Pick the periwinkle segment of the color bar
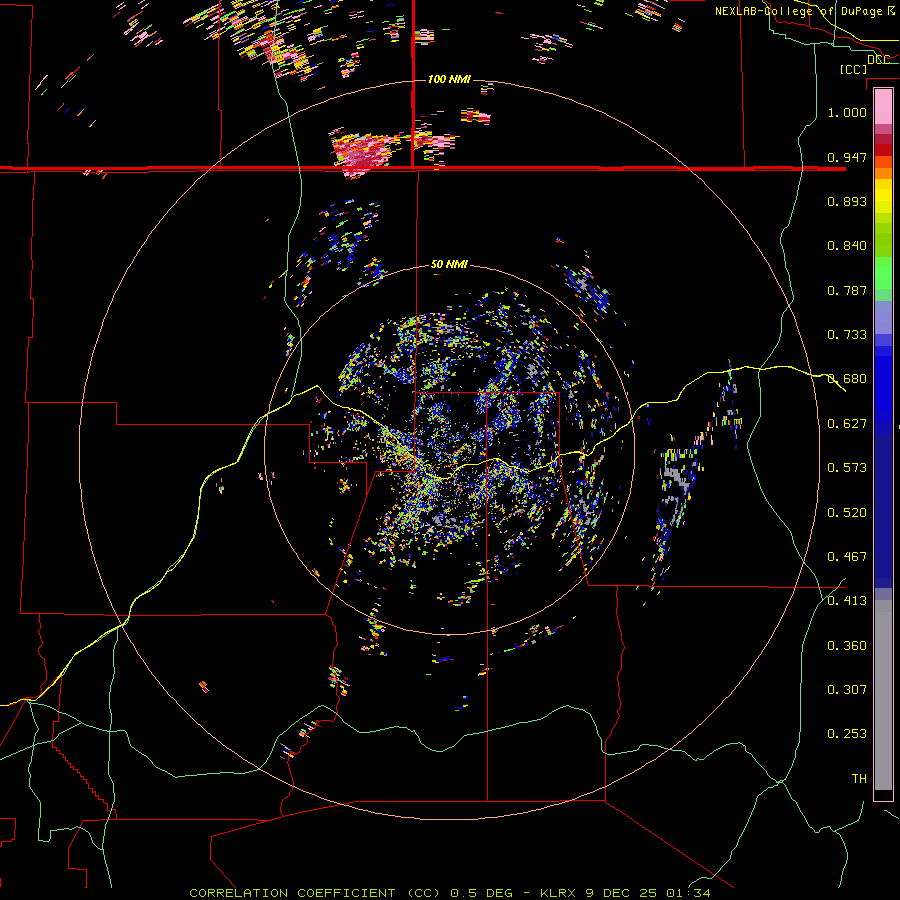 pyautogui.click(x=883, y=317)
